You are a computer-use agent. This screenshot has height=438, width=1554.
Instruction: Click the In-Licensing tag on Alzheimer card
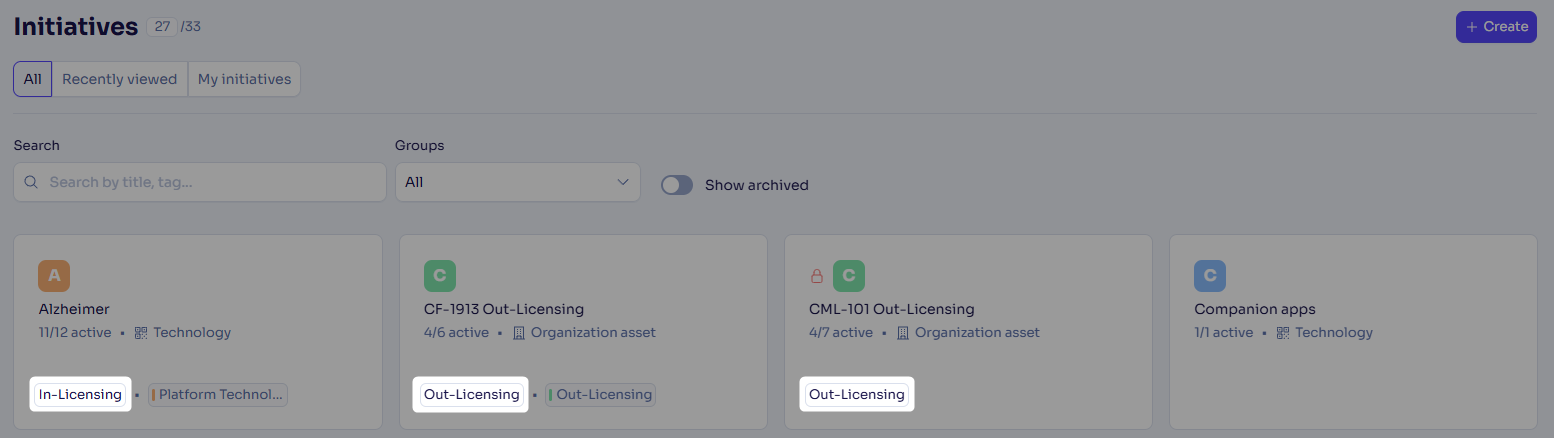click(x=81, y=395)
